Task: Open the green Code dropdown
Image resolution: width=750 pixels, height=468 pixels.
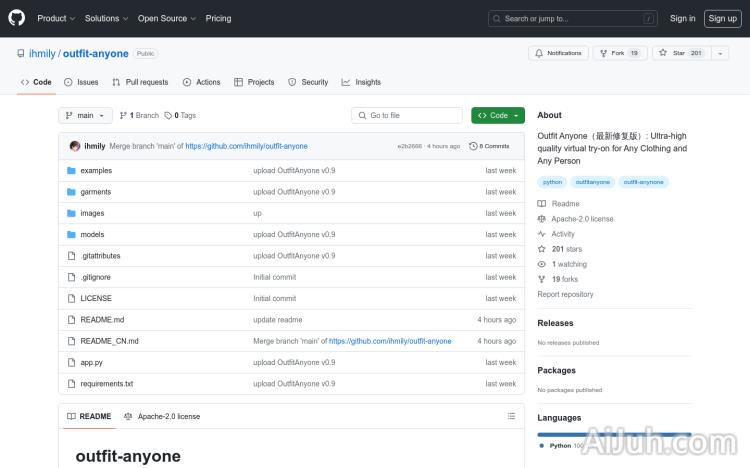Action: tap(497, 116)
